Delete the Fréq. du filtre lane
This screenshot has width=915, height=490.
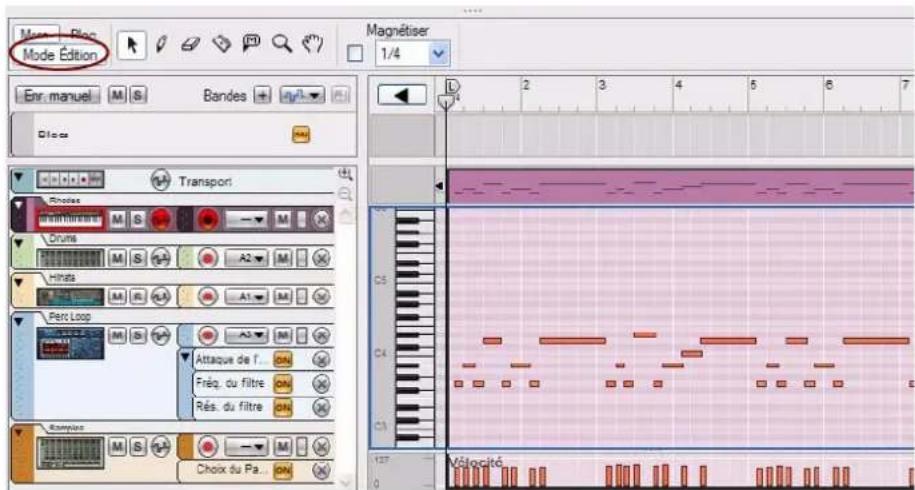[322, 383]
